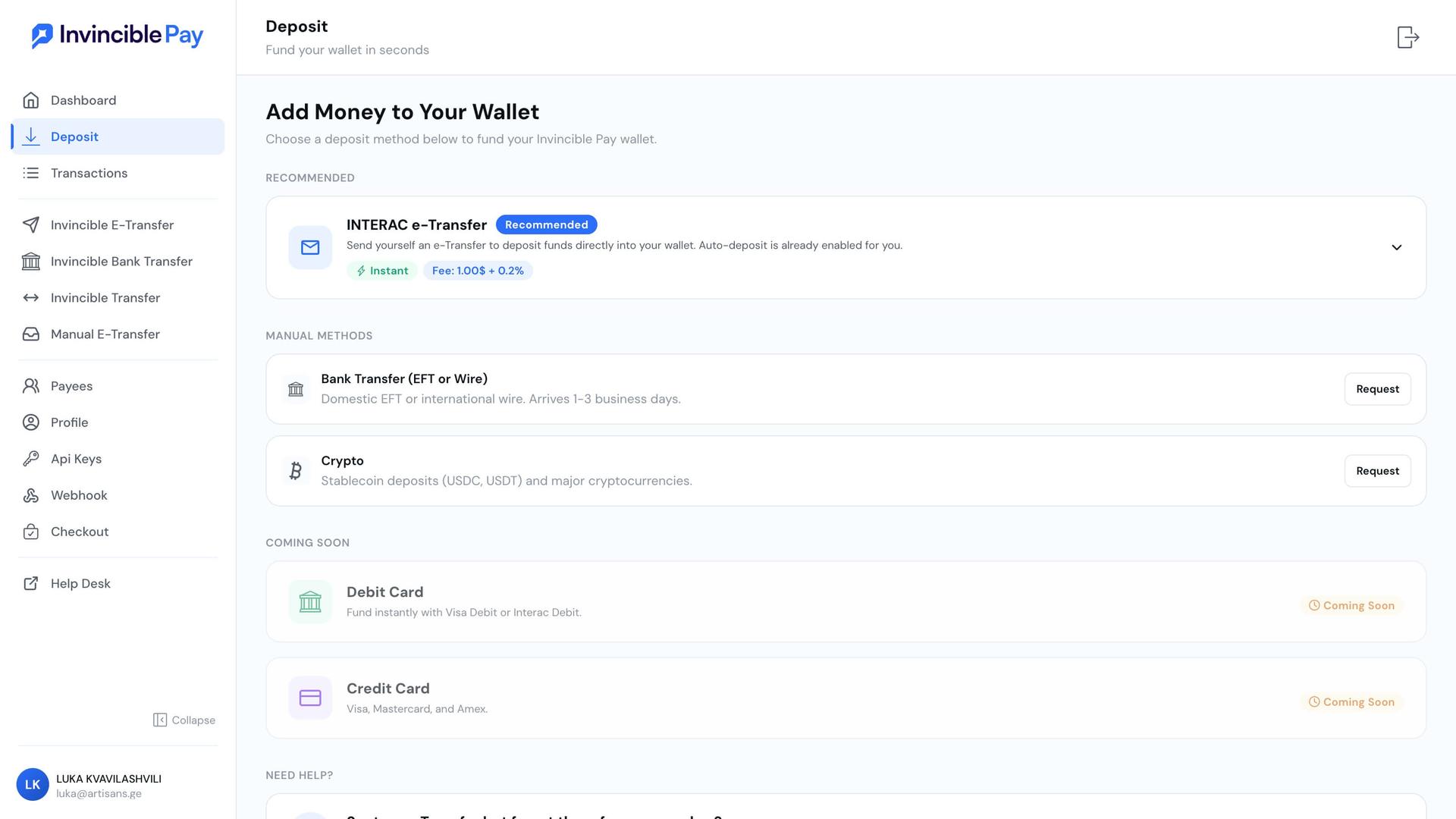
Task: Click the Bank Transfer row bank icon
Action: click(x=296, y=389)
